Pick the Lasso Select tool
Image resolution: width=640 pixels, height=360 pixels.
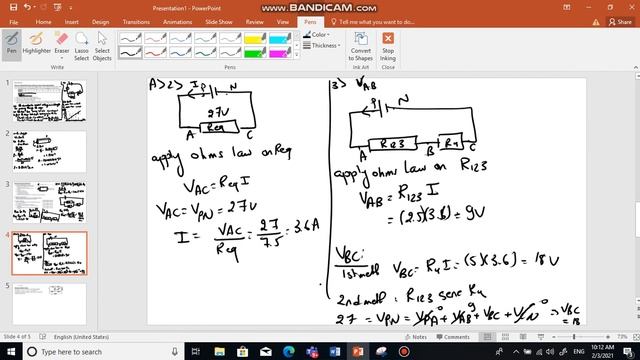[82, 46]
